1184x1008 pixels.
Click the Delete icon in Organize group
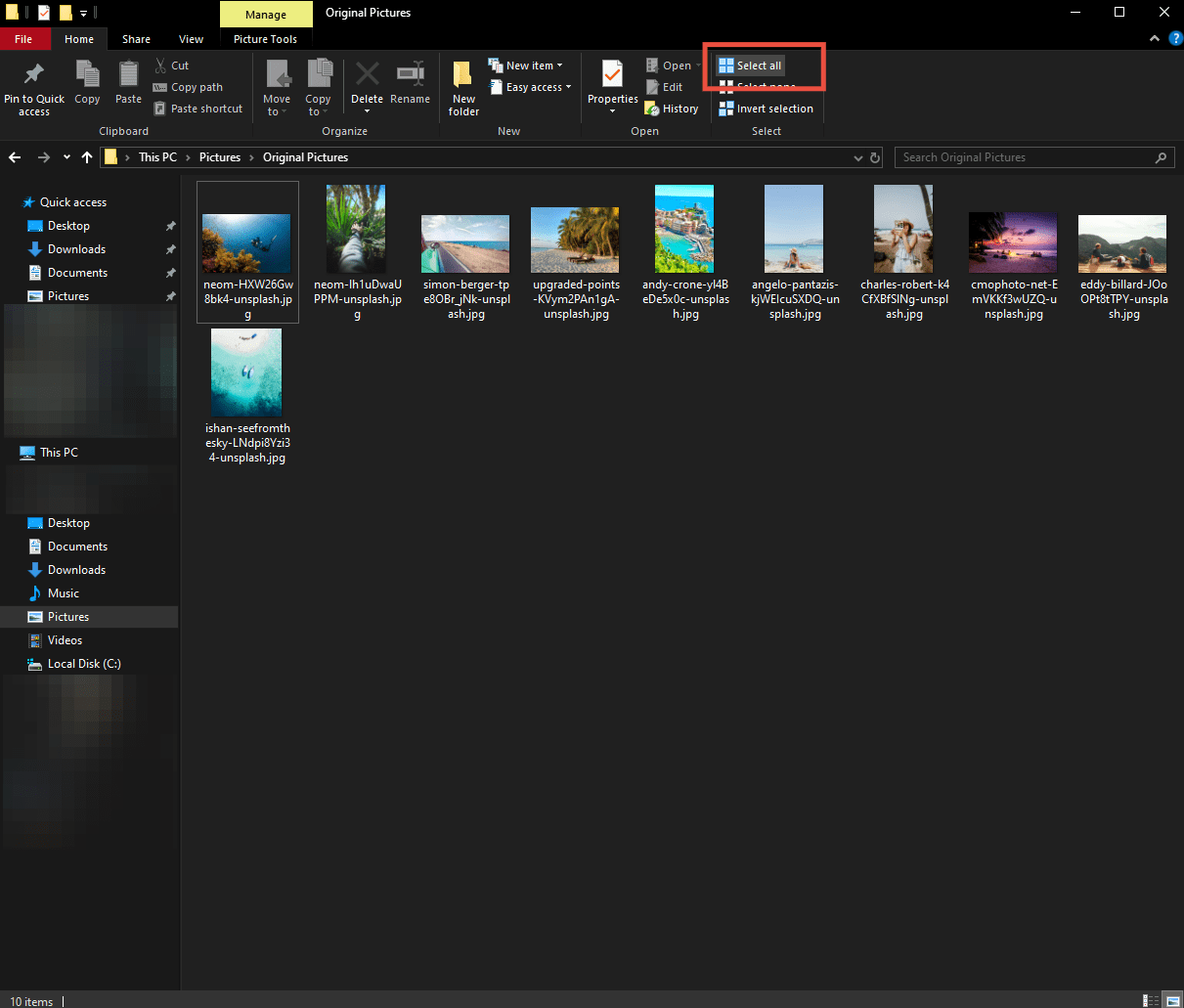tap(367, 76)
